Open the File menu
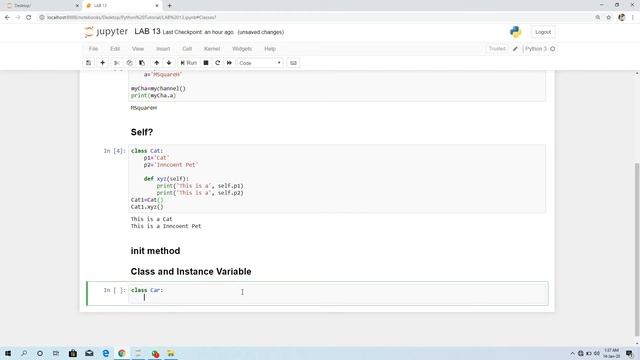Image resolution: width=640 pixels, height=360 pixels. click(x=93, y=49)
